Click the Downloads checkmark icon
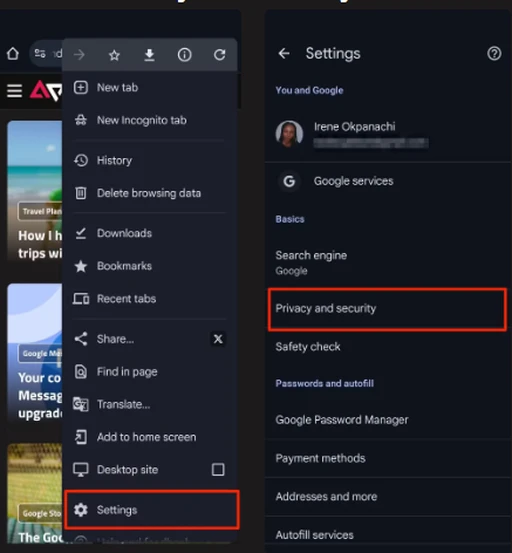Image resolution: width=512 pixels, height=553 pixels. [x=81, y=233]
